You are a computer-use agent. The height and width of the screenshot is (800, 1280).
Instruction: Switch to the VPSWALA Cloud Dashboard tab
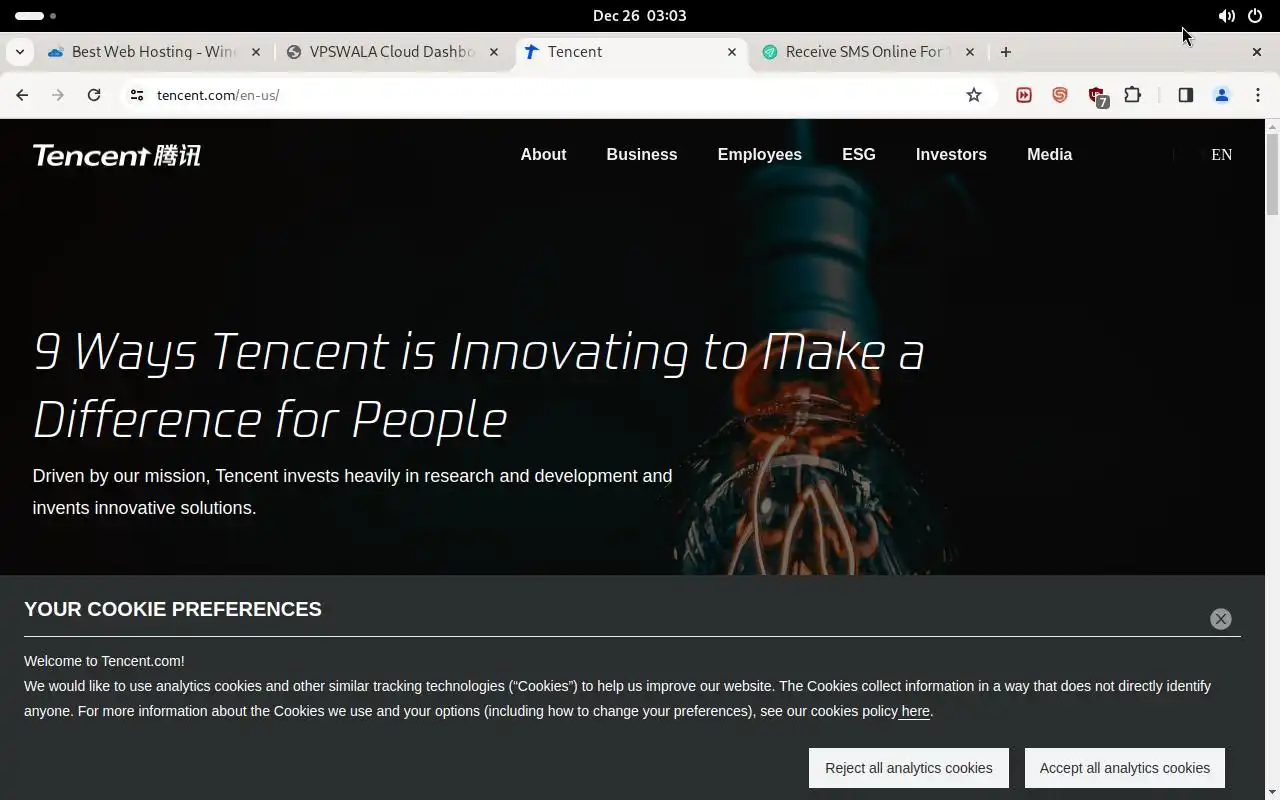pyautogui.click(x=379, y=52)
